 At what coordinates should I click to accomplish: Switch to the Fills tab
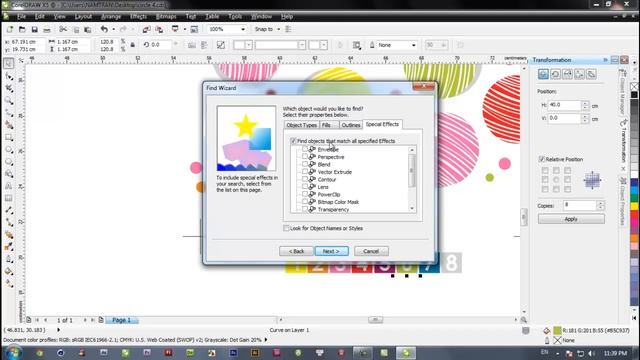329,125
